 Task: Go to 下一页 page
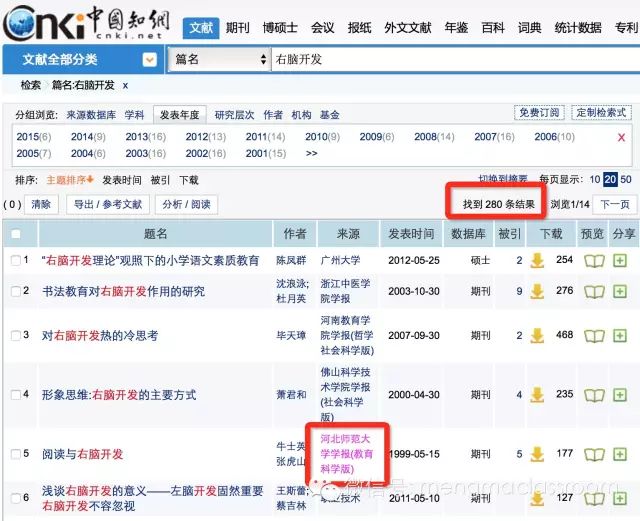pos(615,204)
